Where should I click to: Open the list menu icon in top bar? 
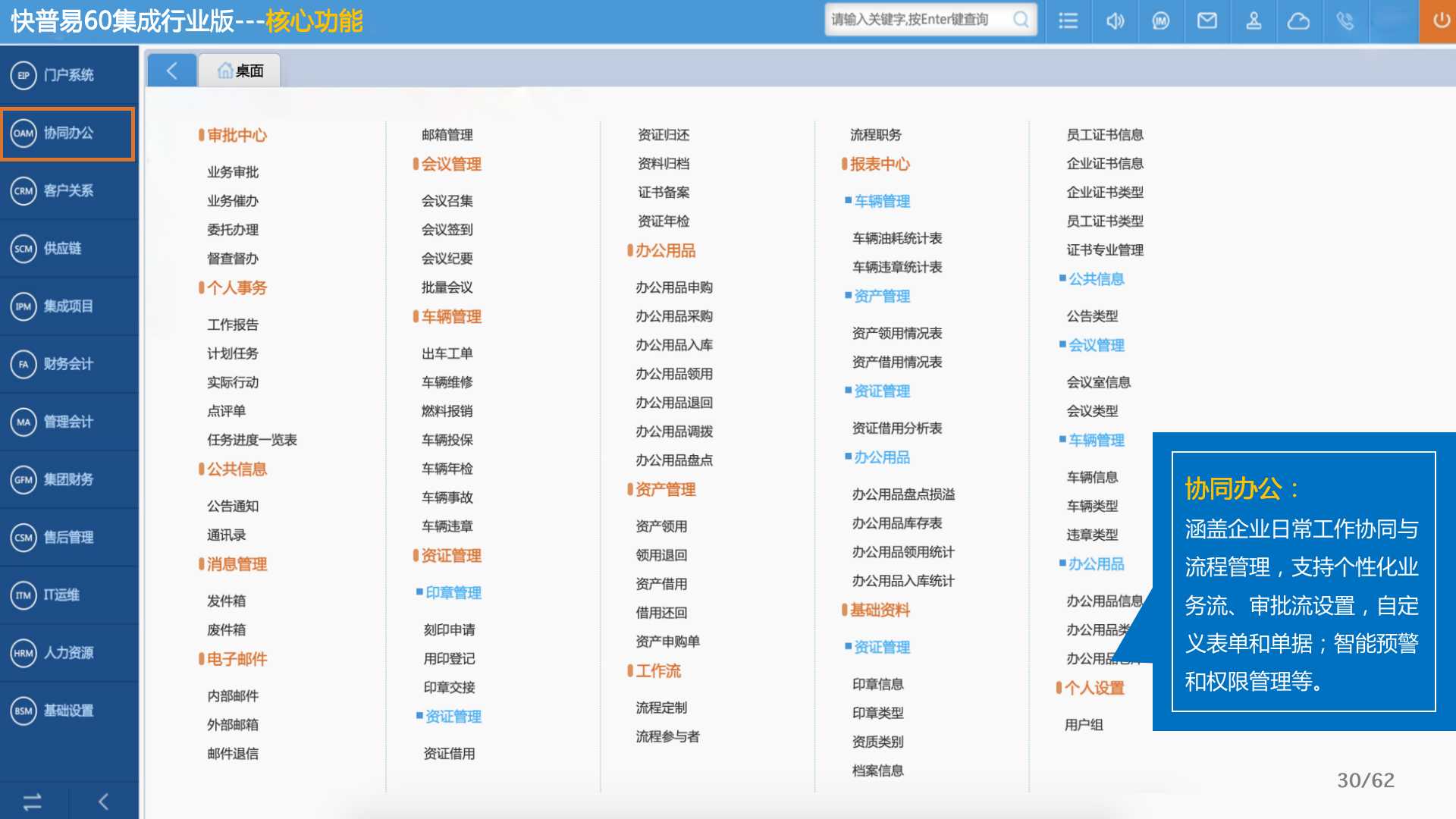tap(1068, 20)
